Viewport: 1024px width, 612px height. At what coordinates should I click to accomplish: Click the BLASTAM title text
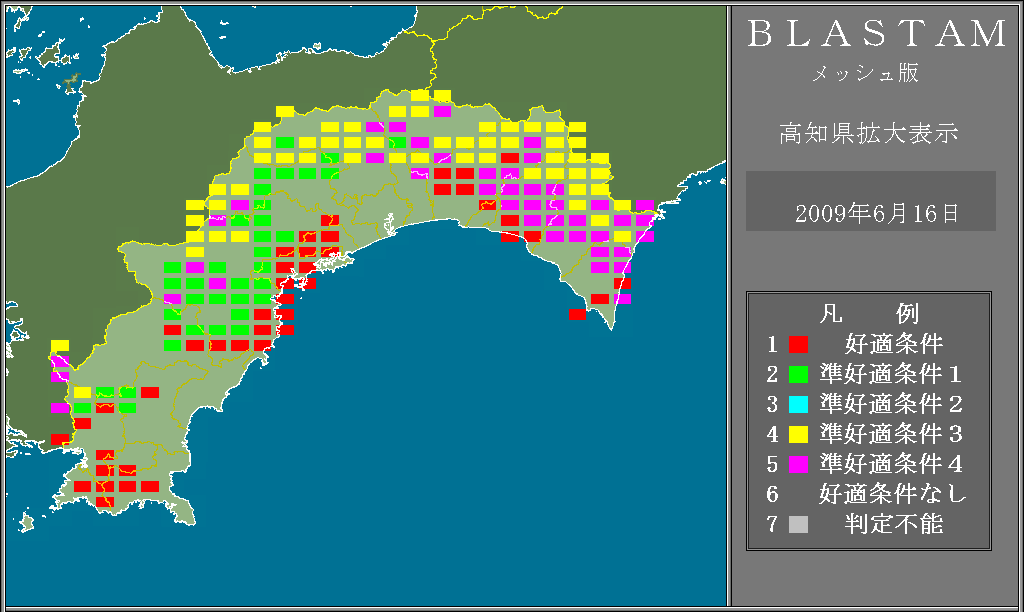coord(877,35)
